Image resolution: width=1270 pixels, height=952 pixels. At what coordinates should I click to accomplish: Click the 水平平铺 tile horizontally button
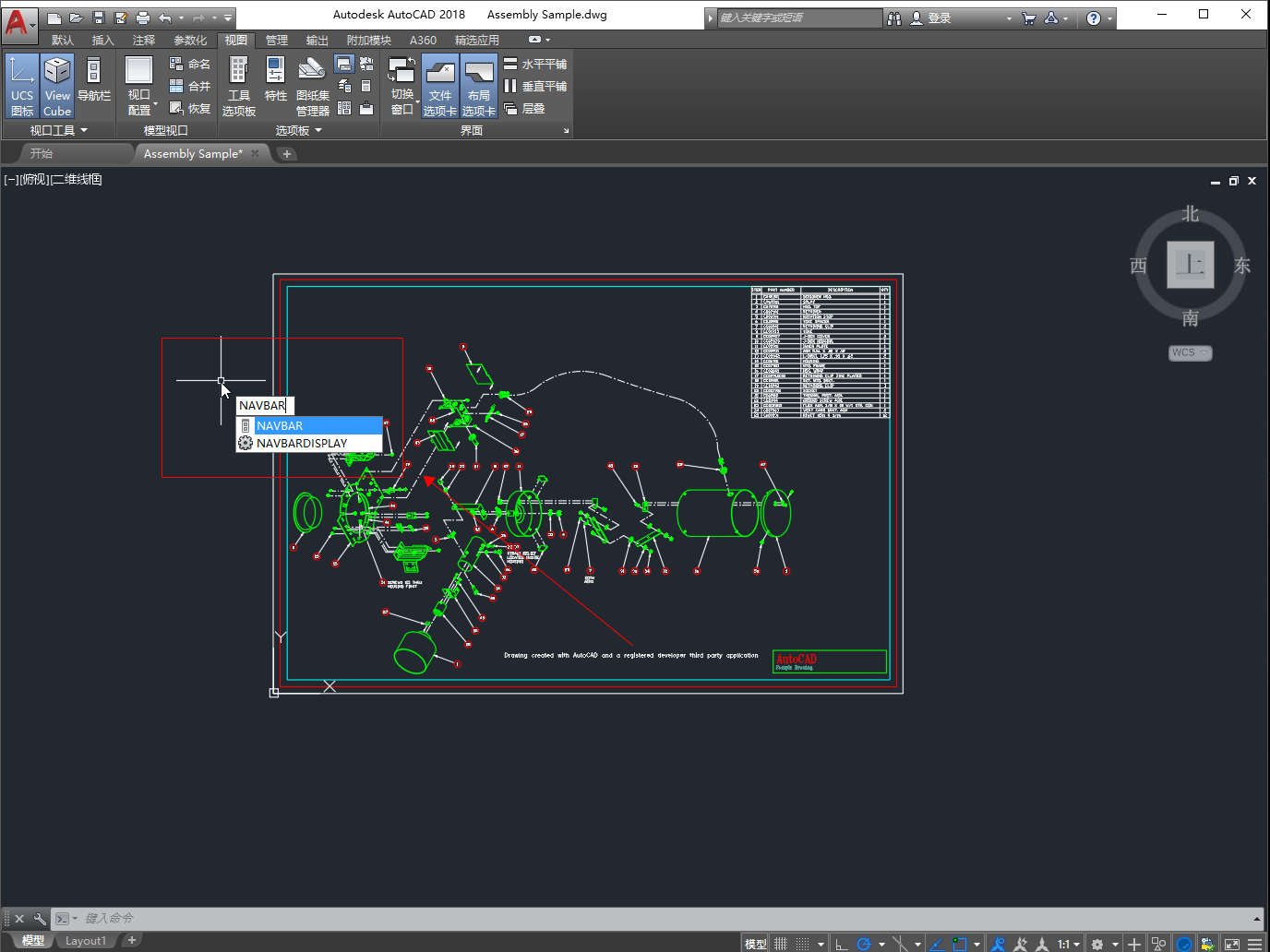point(535,64)
